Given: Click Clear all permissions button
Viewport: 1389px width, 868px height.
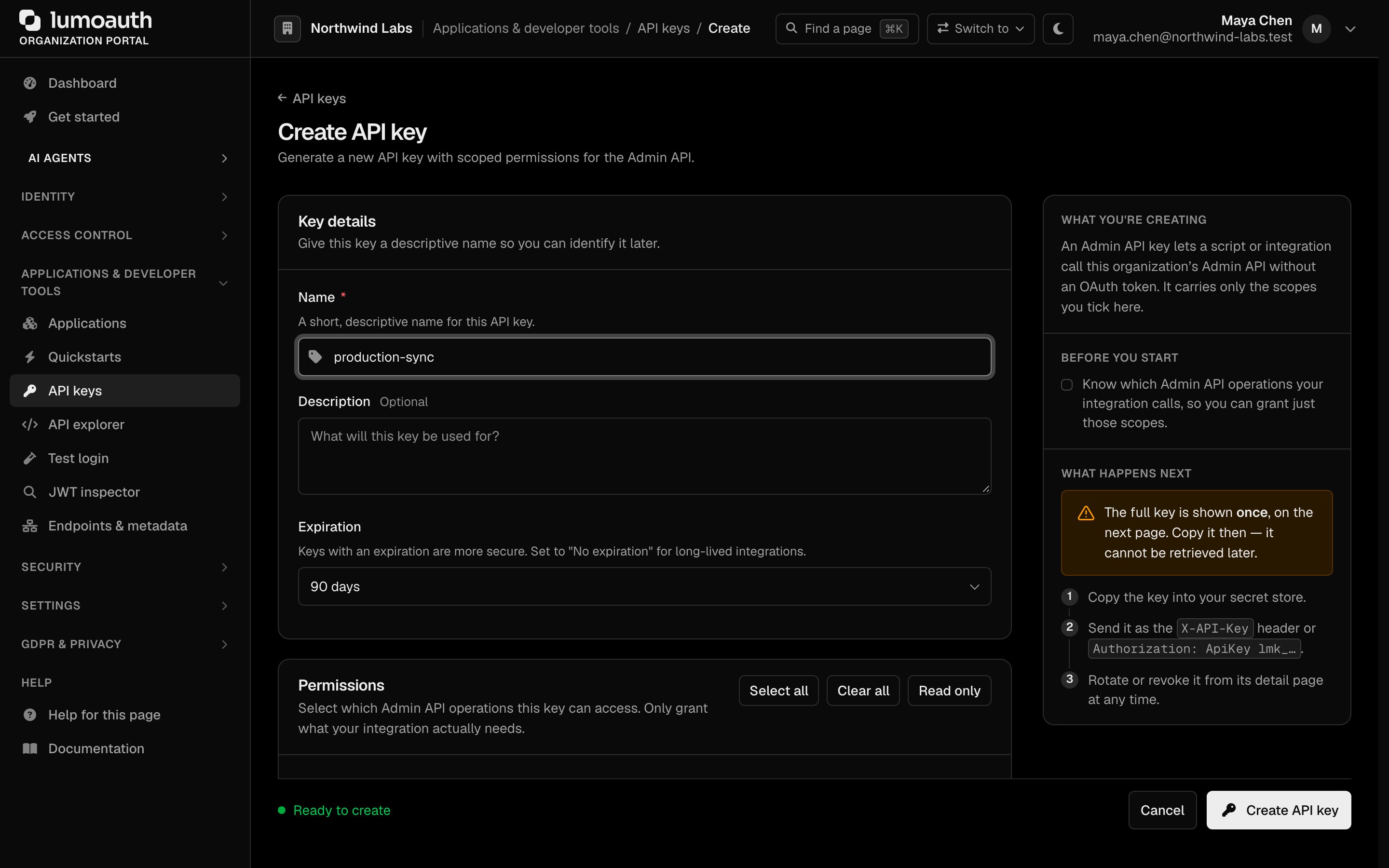Looking at the screenshot, I should (x=863, y=691).
